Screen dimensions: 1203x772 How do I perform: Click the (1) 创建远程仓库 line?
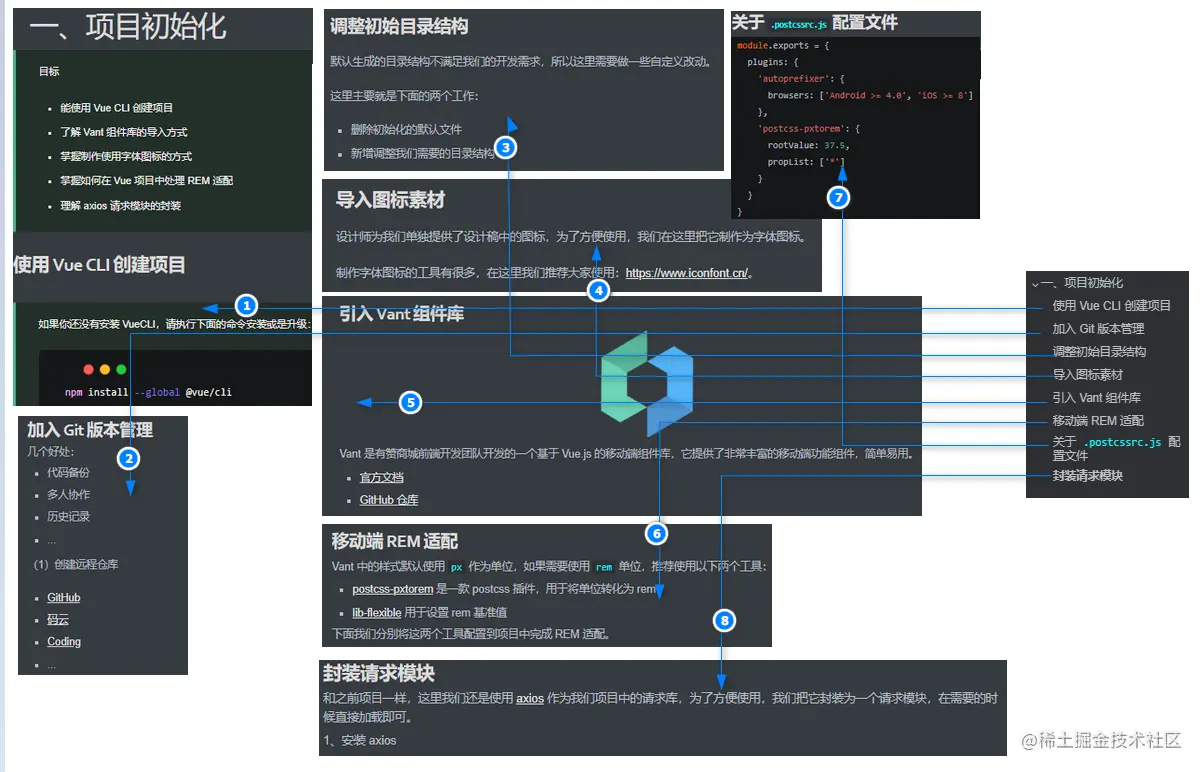76,564
